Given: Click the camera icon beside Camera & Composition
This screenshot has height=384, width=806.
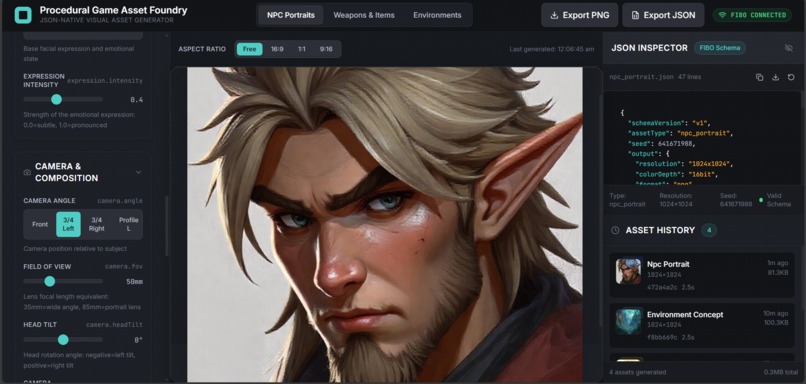Looking at the screenshot, I should (27, 172).
